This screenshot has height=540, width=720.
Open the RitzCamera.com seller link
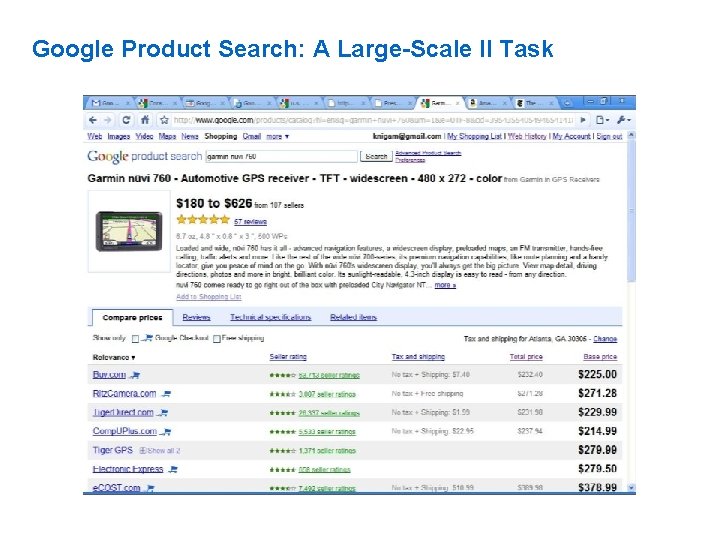click(124, 394)
